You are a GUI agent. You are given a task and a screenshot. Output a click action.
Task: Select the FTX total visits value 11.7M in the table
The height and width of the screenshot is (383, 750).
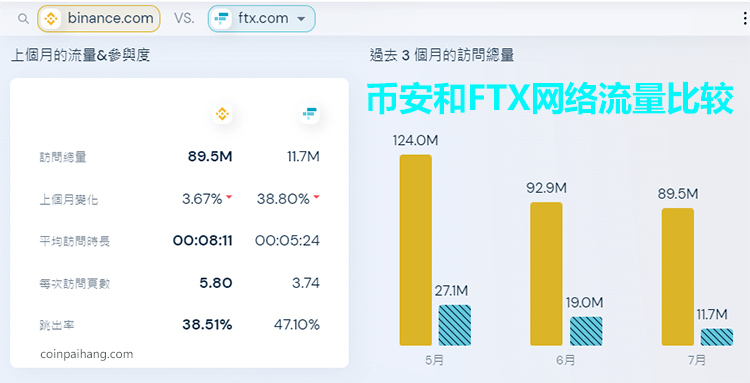[x=303, y=156]
